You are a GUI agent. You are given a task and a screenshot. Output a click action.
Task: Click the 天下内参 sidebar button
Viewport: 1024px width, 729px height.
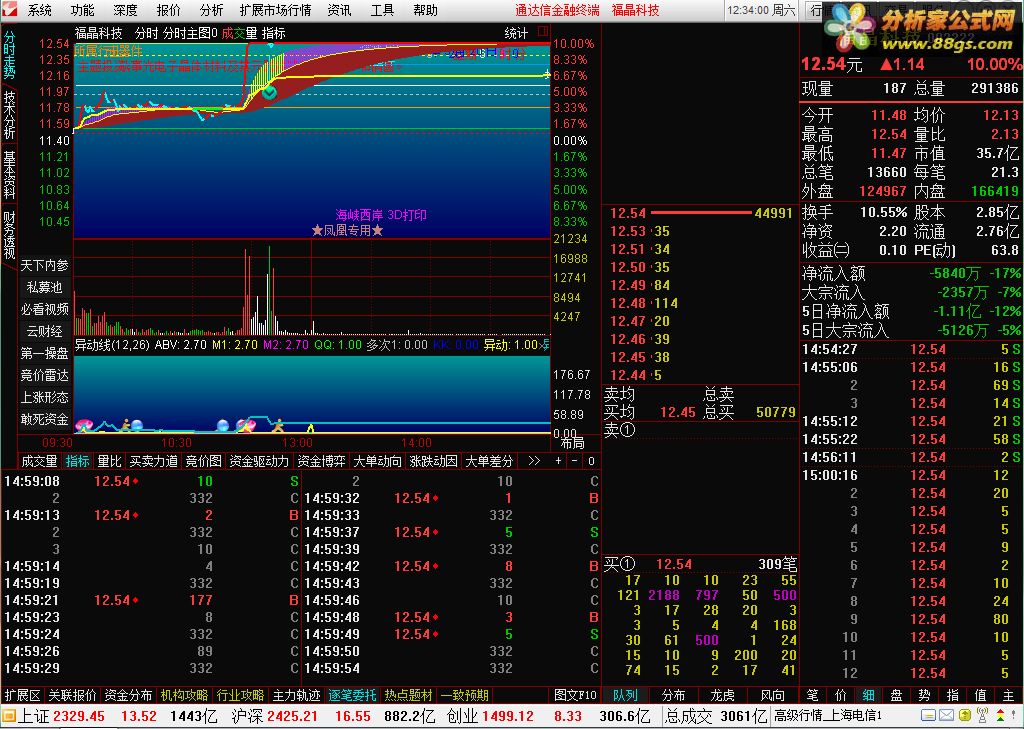tap(44, 265)
